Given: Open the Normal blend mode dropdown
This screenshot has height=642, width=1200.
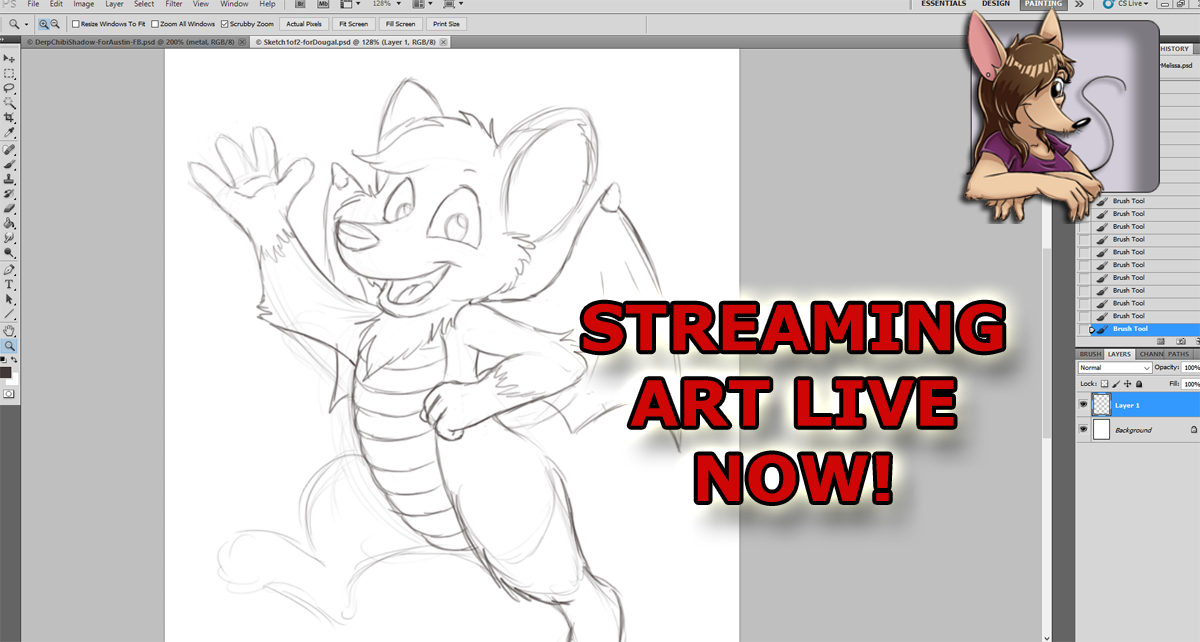Looking at the screenshot, I should (1115, 368).
